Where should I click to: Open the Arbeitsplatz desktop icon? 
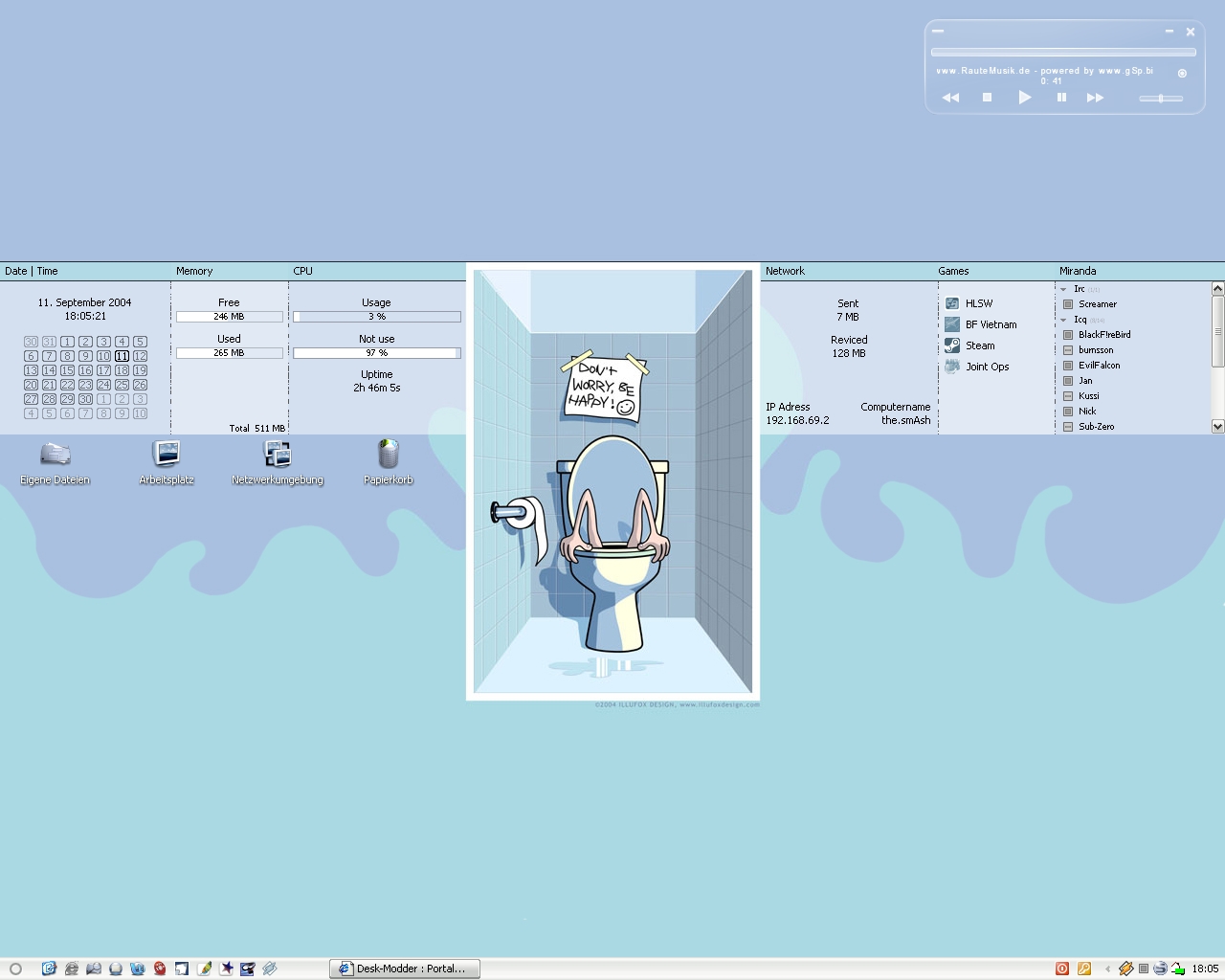(x=167, y=463)
